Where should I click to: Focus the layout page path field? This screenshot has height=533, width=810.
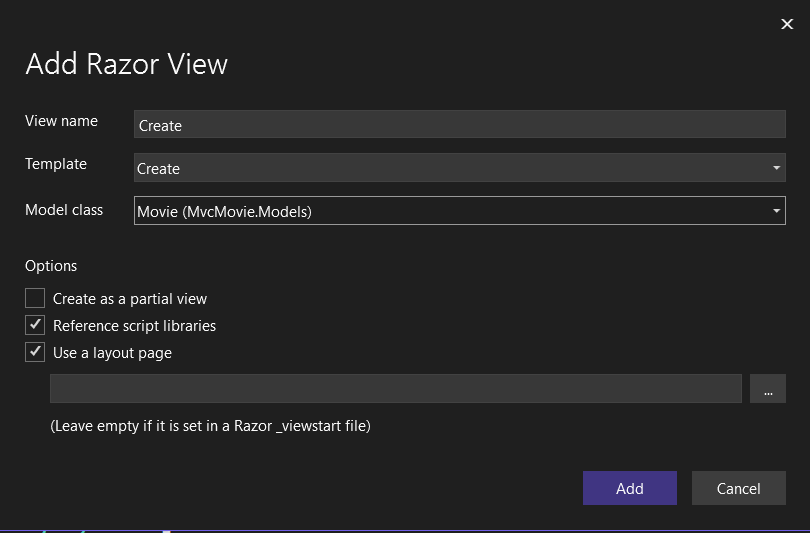tap(396, 388)
